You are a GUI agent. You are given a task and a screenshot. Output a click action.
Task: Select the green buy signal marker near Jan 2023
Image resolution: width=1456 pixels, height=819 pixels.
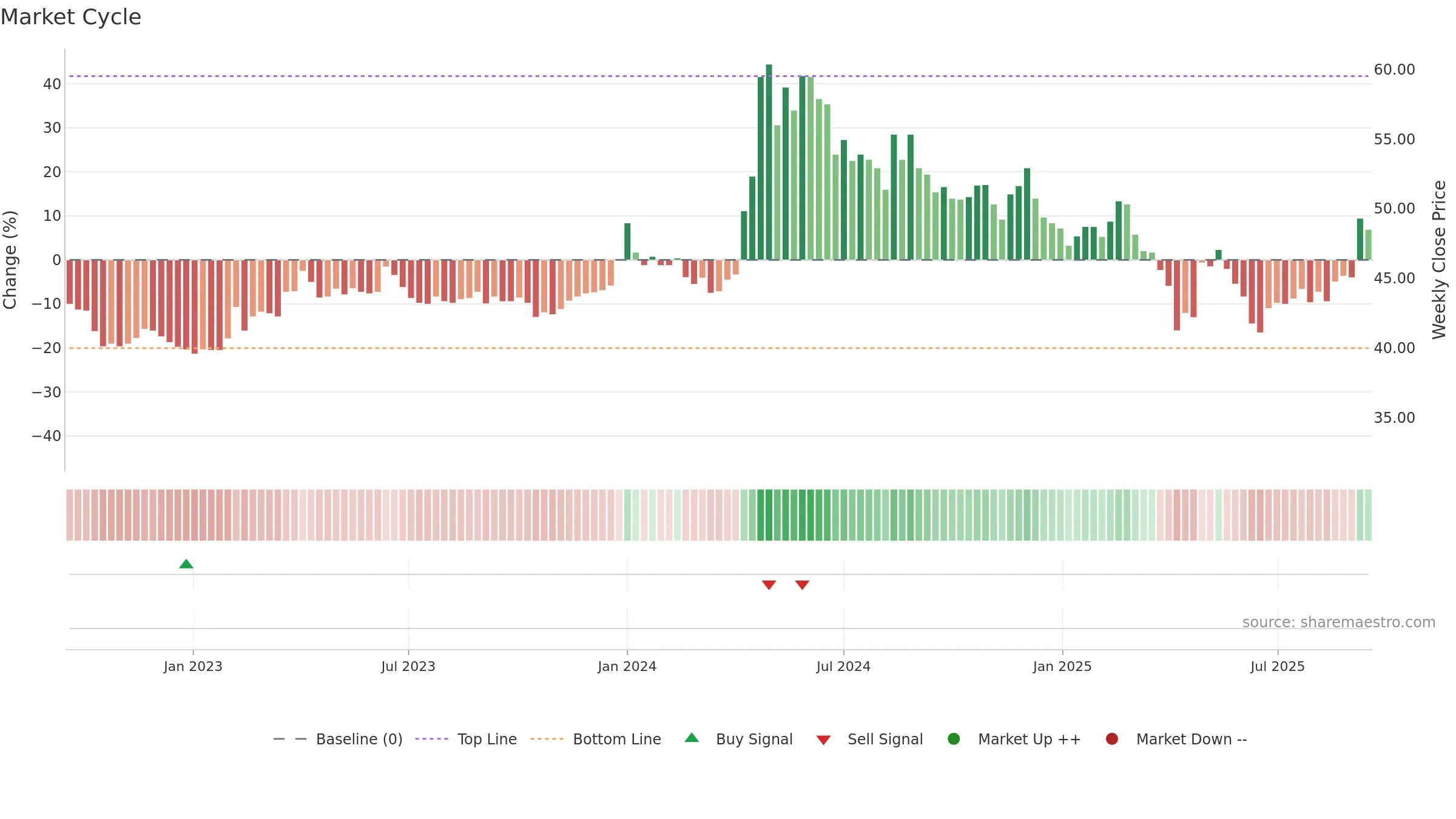click(x=186, y=564)
